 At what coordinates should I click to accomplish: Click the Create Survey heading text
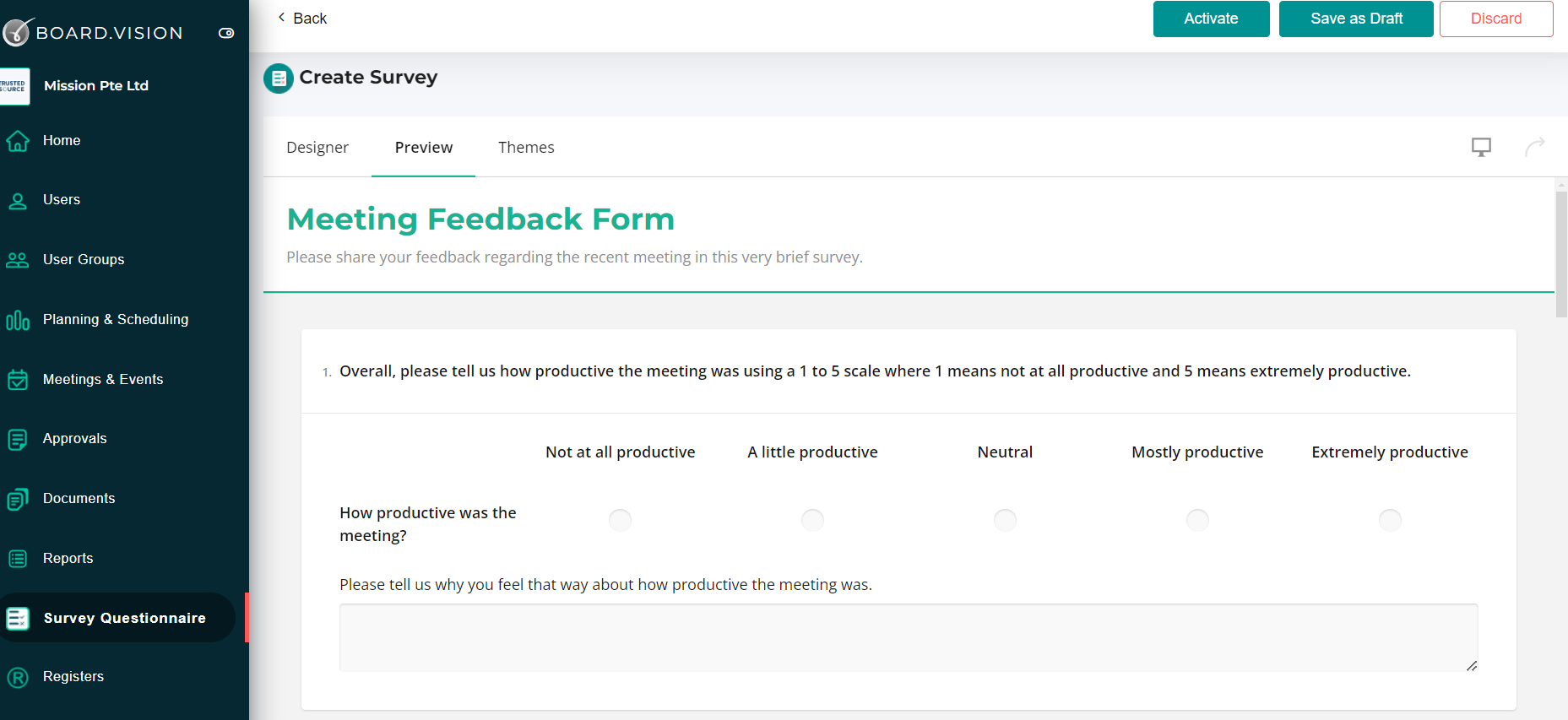(368, 78)
